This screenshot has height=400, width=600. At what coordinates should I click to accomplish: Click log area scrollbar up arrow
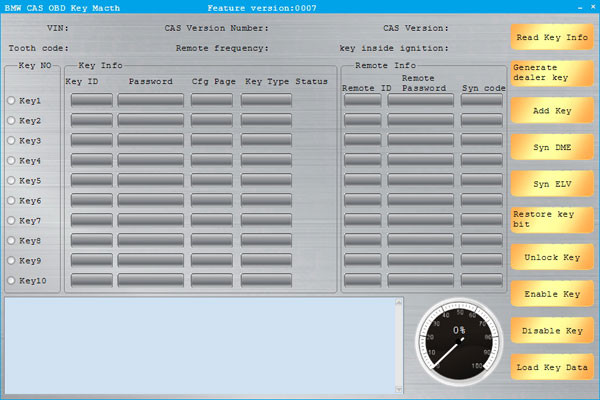pyautogui.click(x=399, y=302)
